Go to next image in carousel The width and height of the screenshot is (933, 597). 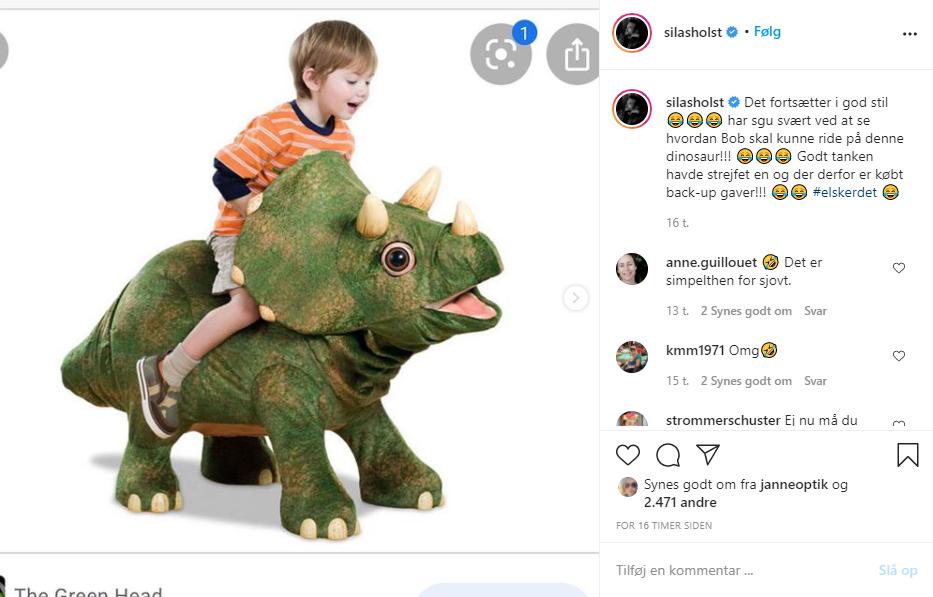(575, 298)
